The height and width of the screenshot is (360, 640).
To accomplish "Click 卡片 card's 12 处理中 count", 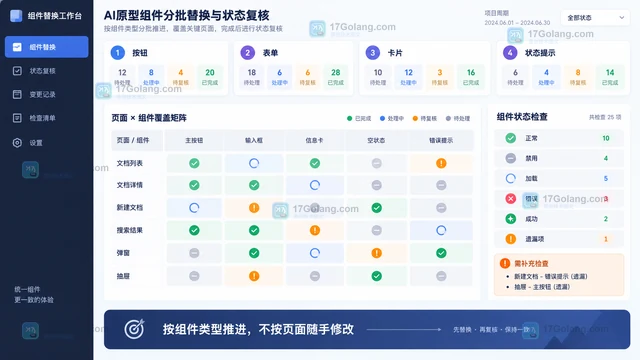I will click(409, 76).
